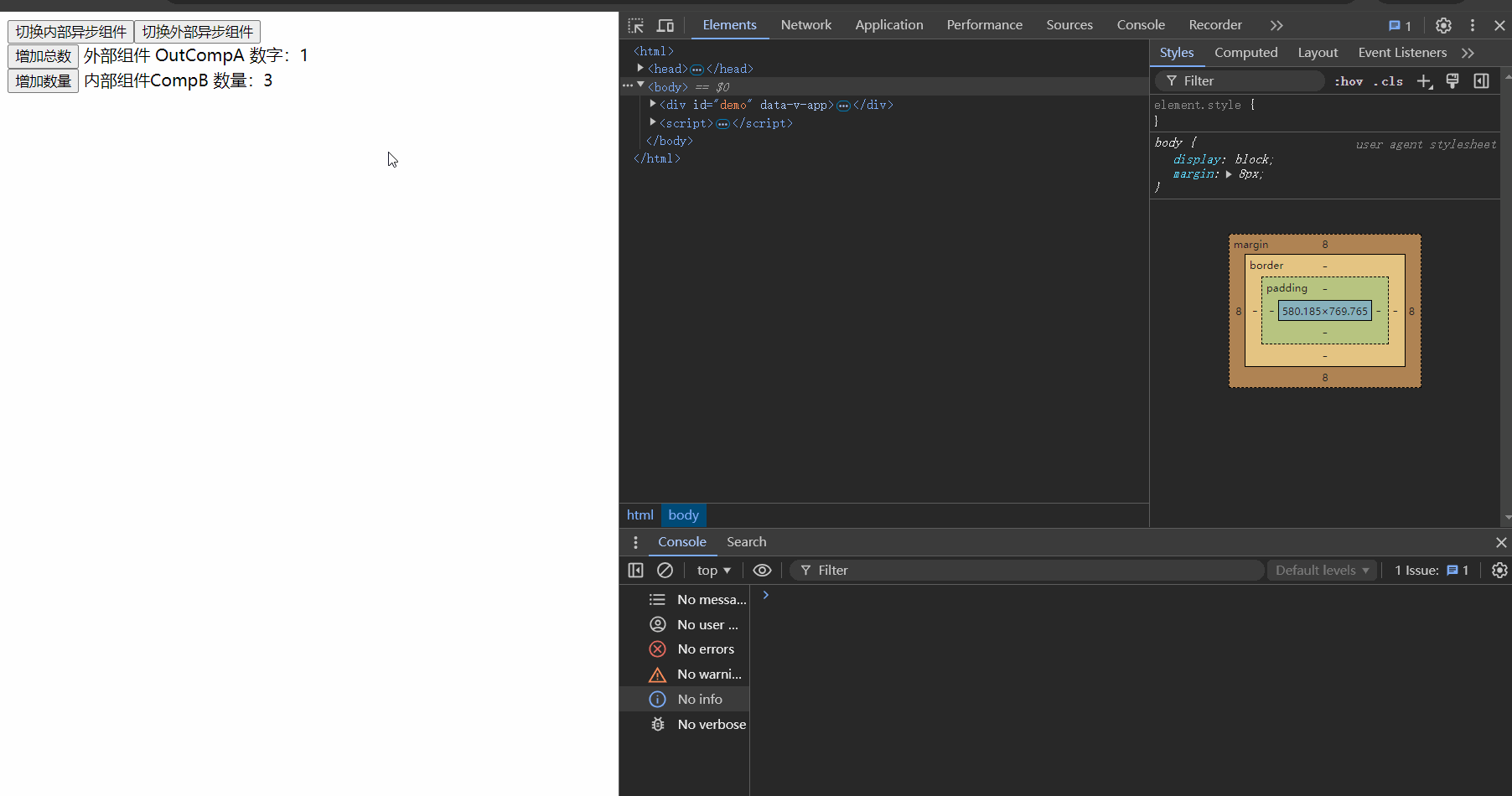Image resolution: width=1512 pixels, height=796 pixels.
Task: Expand the div id=demo node
Action: [653, 104]
